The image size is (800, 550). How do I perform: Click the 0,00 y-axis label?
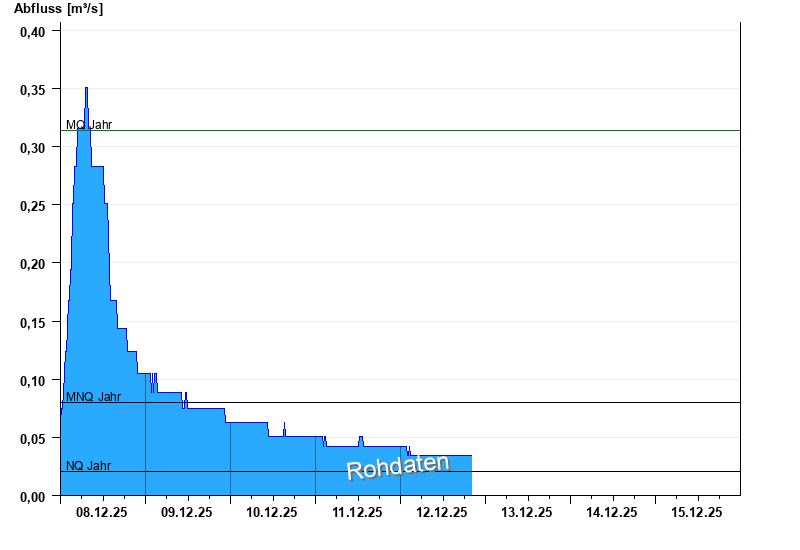point(33,497)
